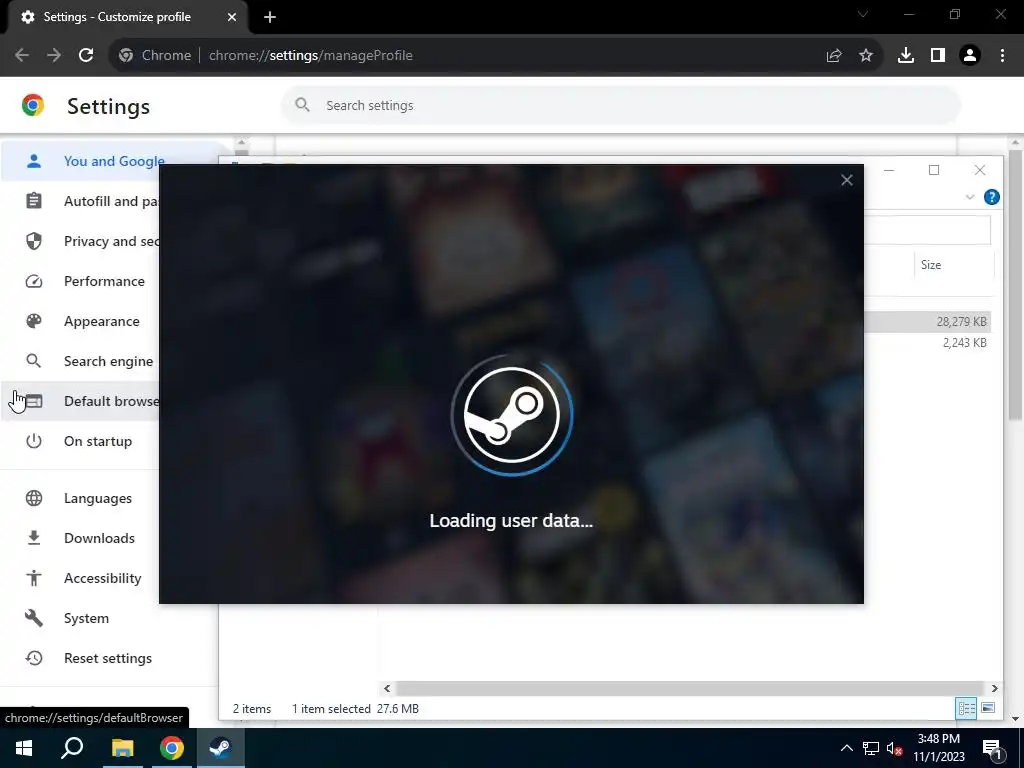Open File Explorer from taskbar
1024x768 pixels.
122,748
